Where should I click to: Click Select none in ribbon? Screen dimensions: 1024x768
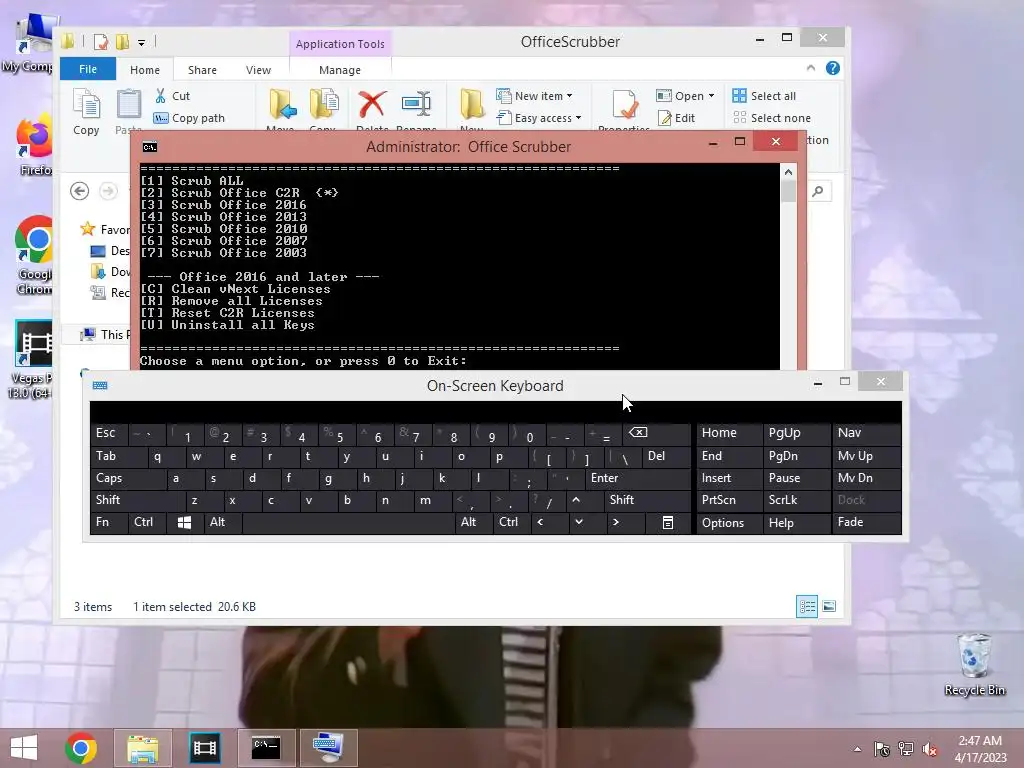point(772,118)
